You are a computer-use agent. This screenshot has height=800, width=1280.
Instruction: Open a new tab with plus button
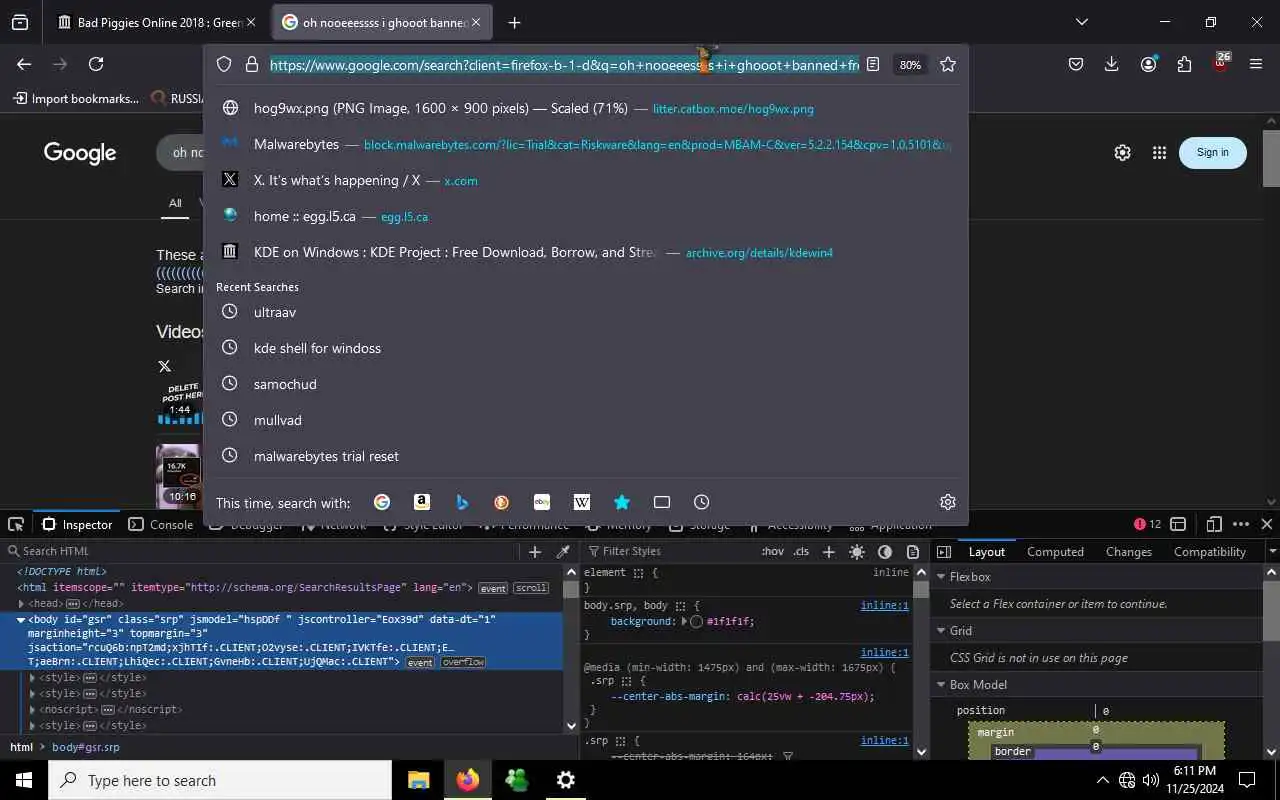click(514, 22)
